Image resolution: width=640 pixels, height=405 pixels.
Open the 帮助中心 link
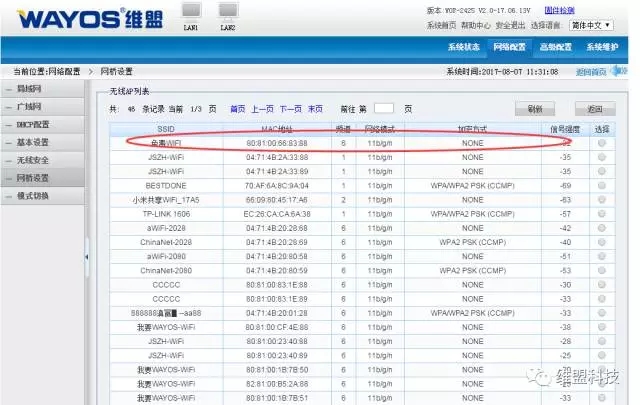pos(476,25)
